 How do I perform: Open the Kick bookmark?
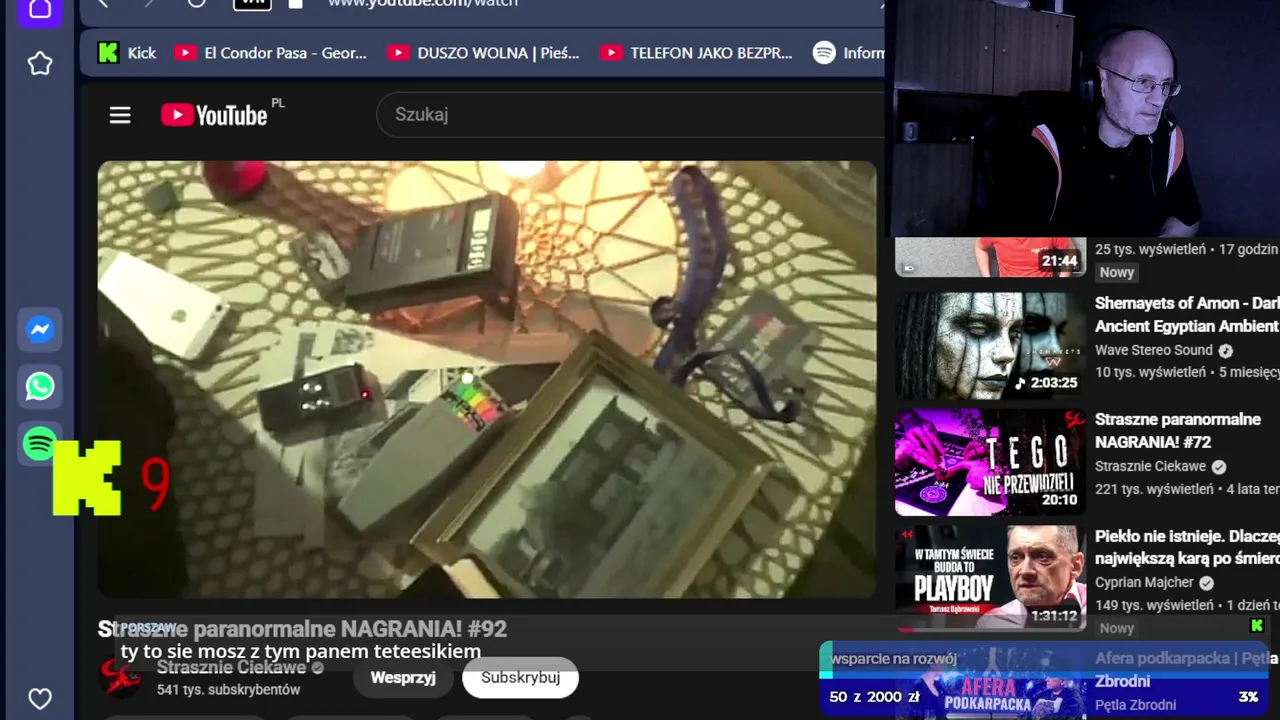(126, 53)
